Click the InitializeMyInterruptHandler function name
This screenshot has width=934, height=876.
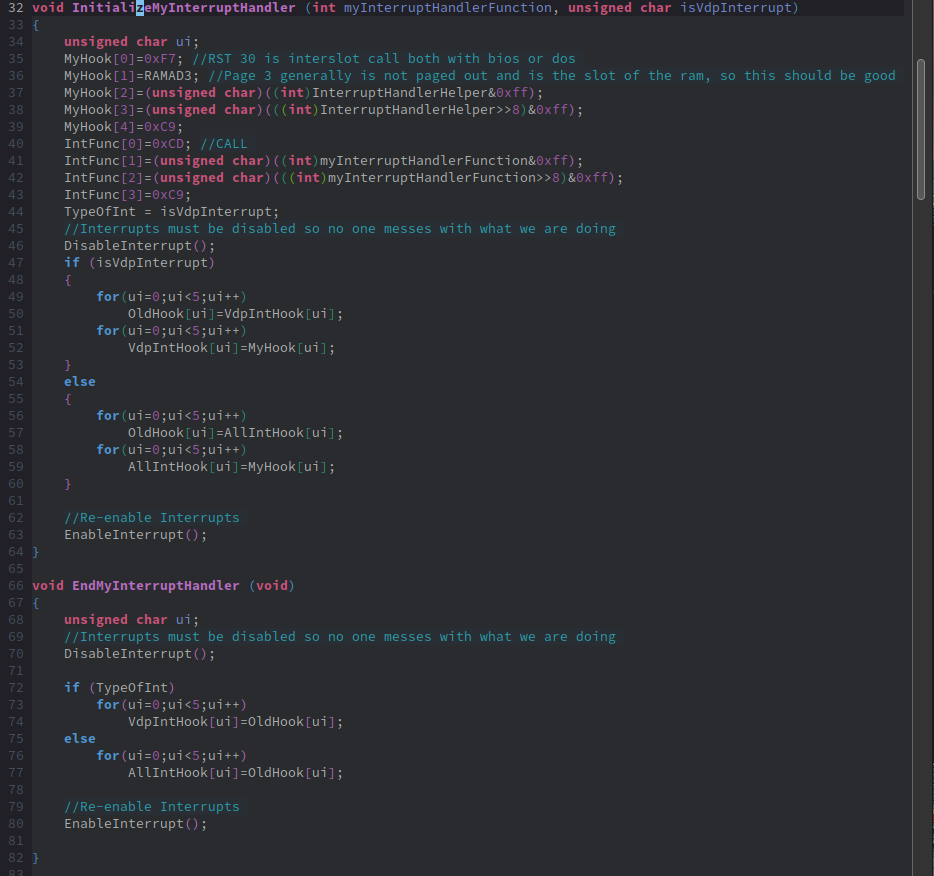click(183, 8)
